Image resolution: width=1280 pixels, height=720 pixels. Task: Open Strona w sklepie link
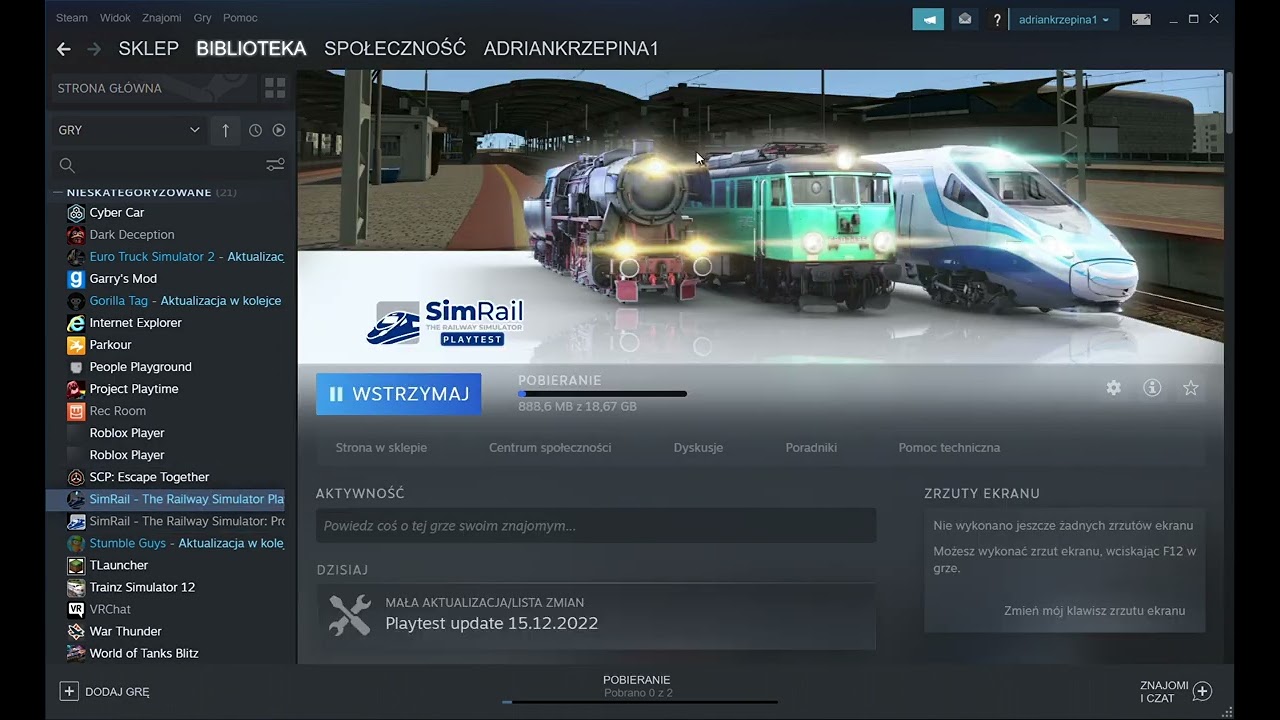[x=381, y=448]
